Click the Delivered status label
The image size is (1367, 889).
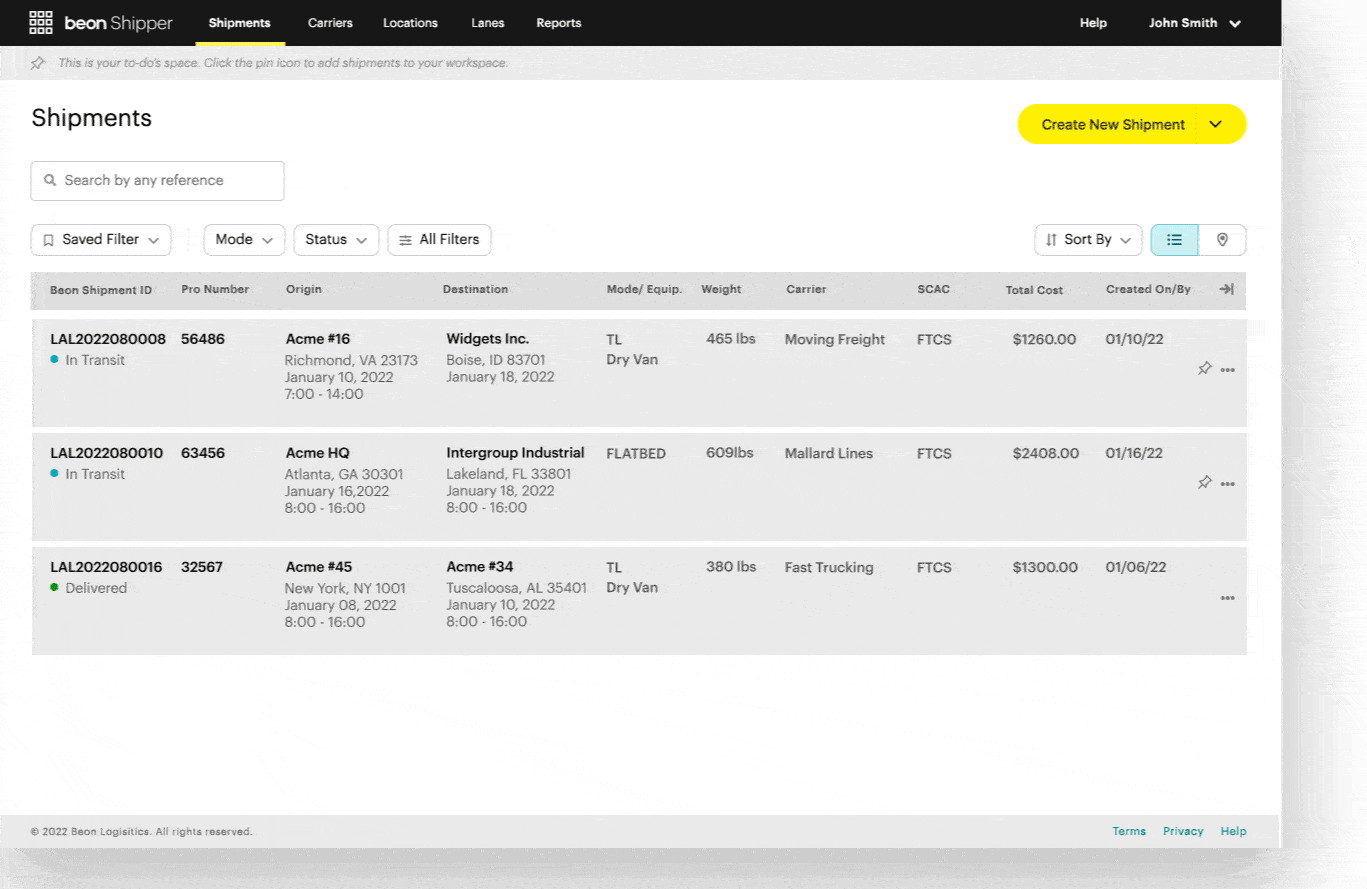tap(96, 588)
